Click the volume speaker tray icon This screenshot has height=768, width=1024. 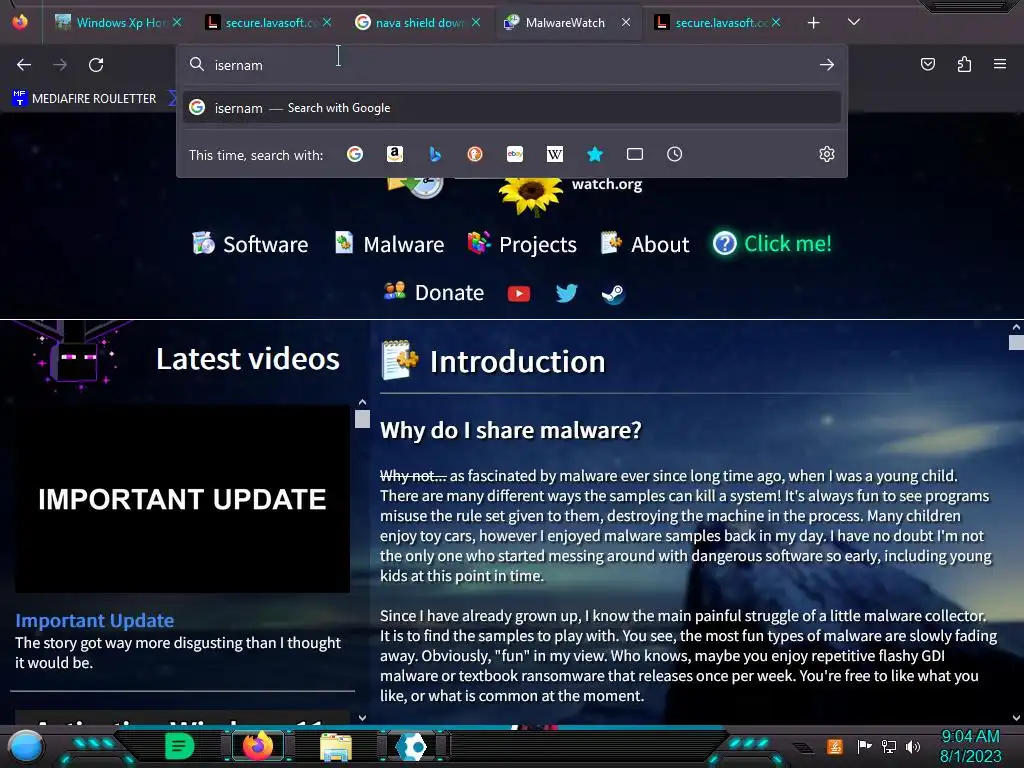(x=913, y=746)
